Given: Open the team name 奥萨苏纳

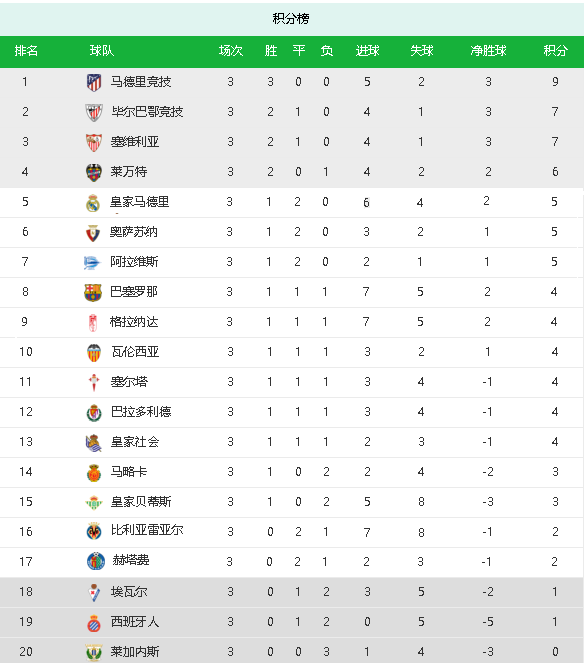Looking at the screenshot, I should click(x=134, y=232).
